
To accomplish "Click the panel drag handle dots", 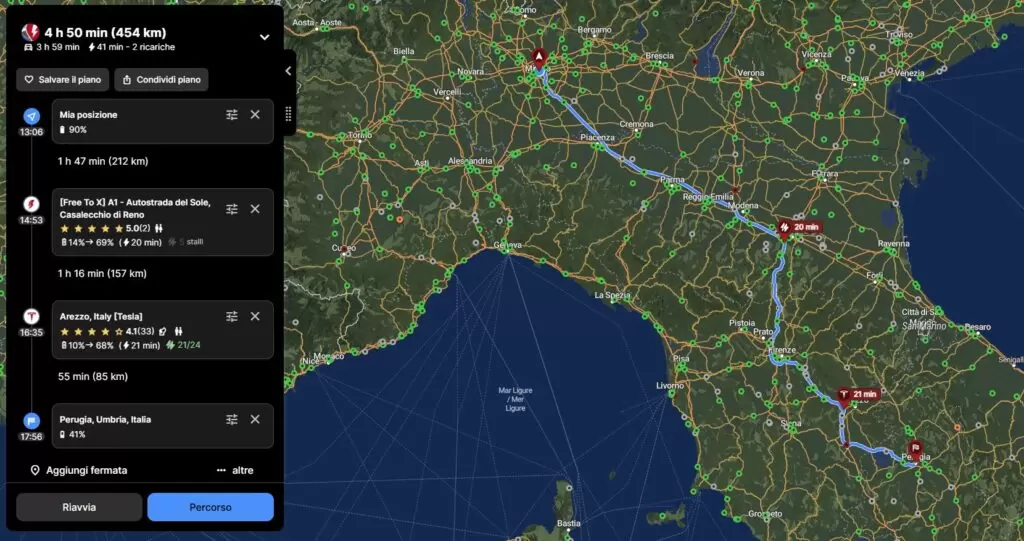I will tap(289, 114).
